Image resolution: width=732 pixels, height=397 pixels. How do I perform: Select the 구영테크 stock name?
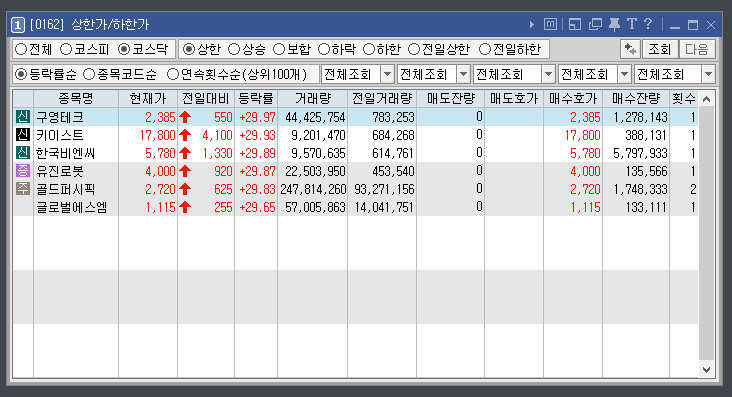pyautogui.click(x=60, y=117)
